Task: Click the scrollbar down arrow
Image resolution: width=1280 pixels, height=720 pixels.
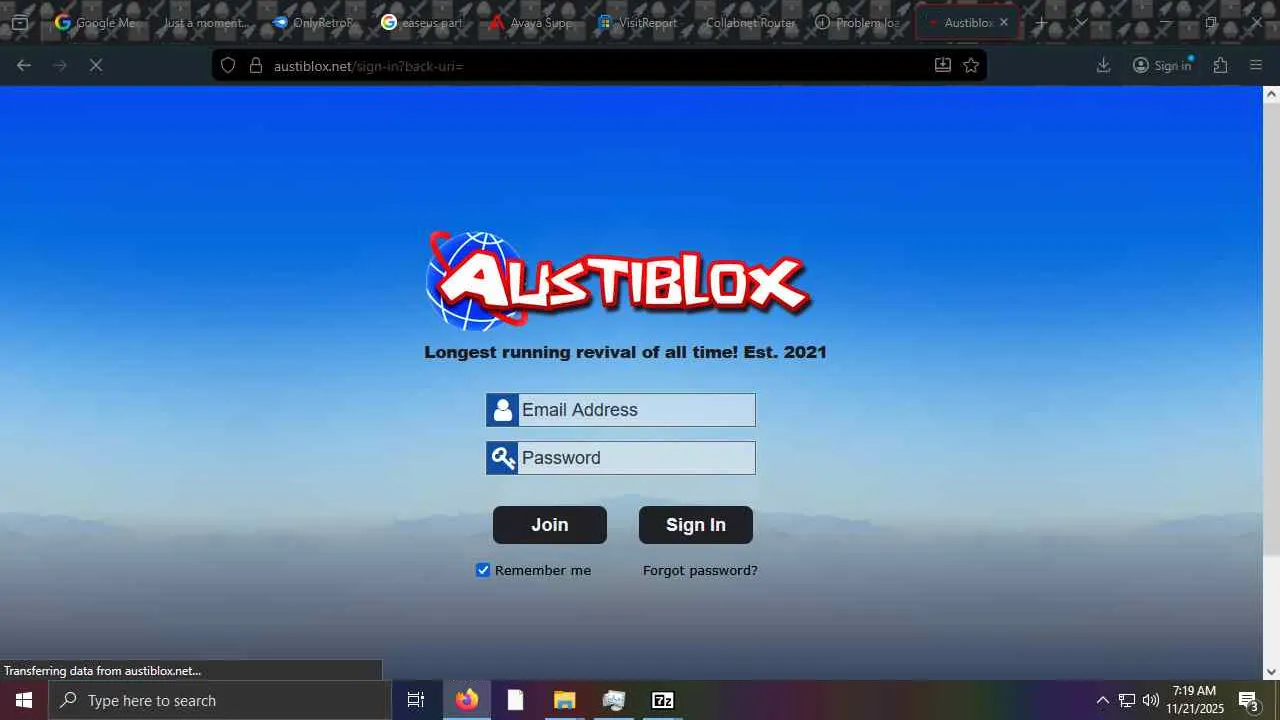Action: [x=1271, y=672]
